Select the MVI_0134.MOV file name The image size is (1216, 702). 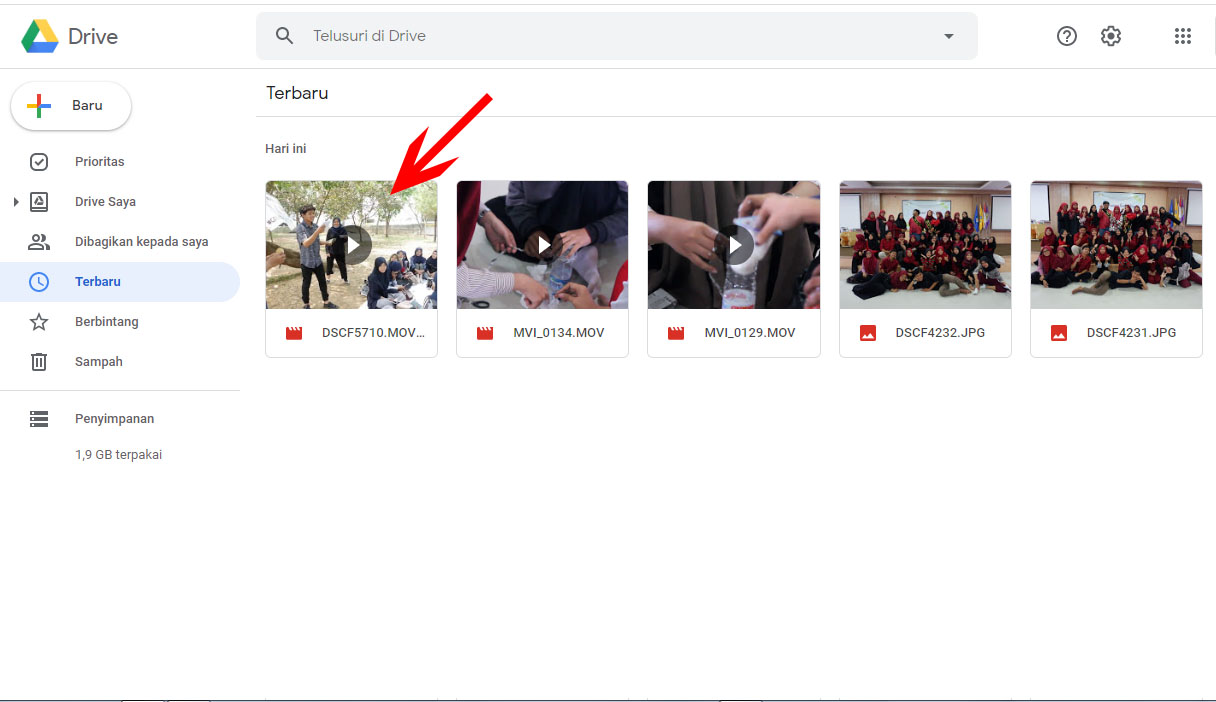coord(559,333)
